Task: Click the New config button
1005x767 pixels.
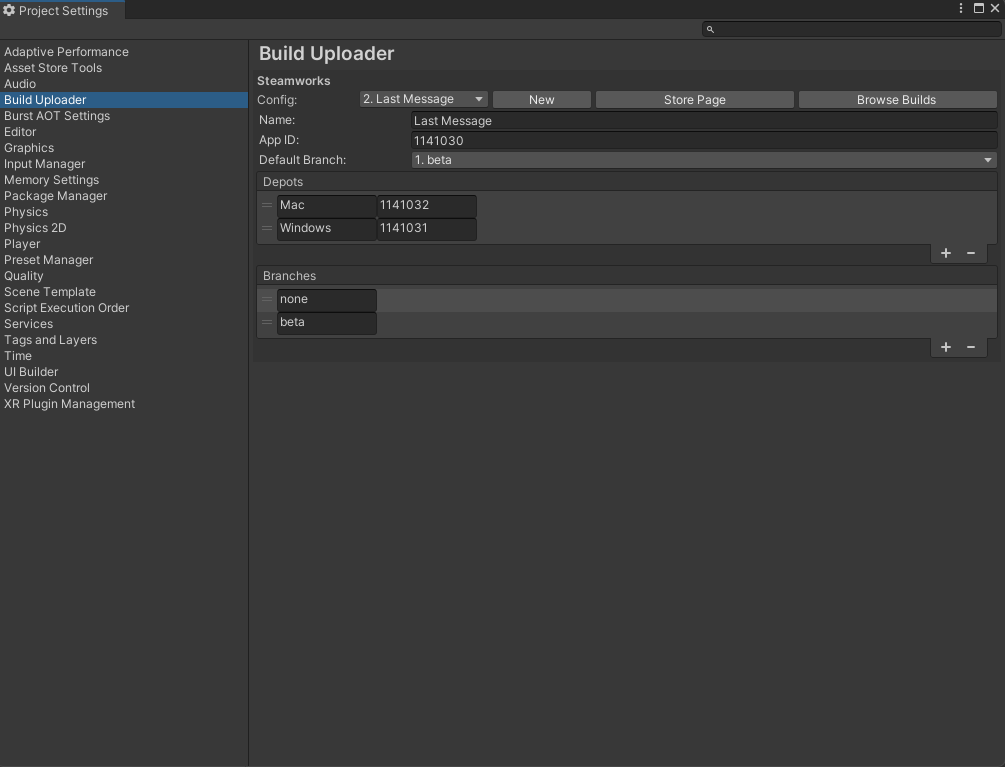Action: pos(541,99)
